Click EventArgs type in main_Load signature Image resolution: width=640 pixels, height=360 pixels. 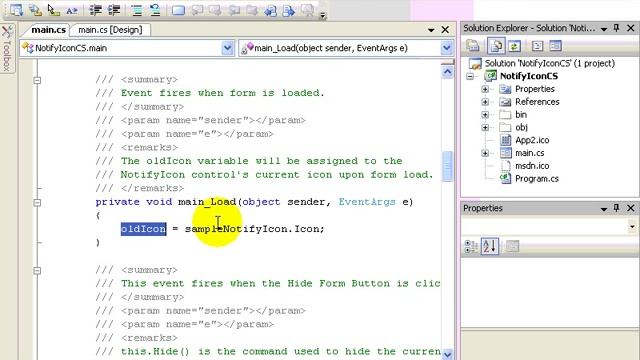pos(367,202)
